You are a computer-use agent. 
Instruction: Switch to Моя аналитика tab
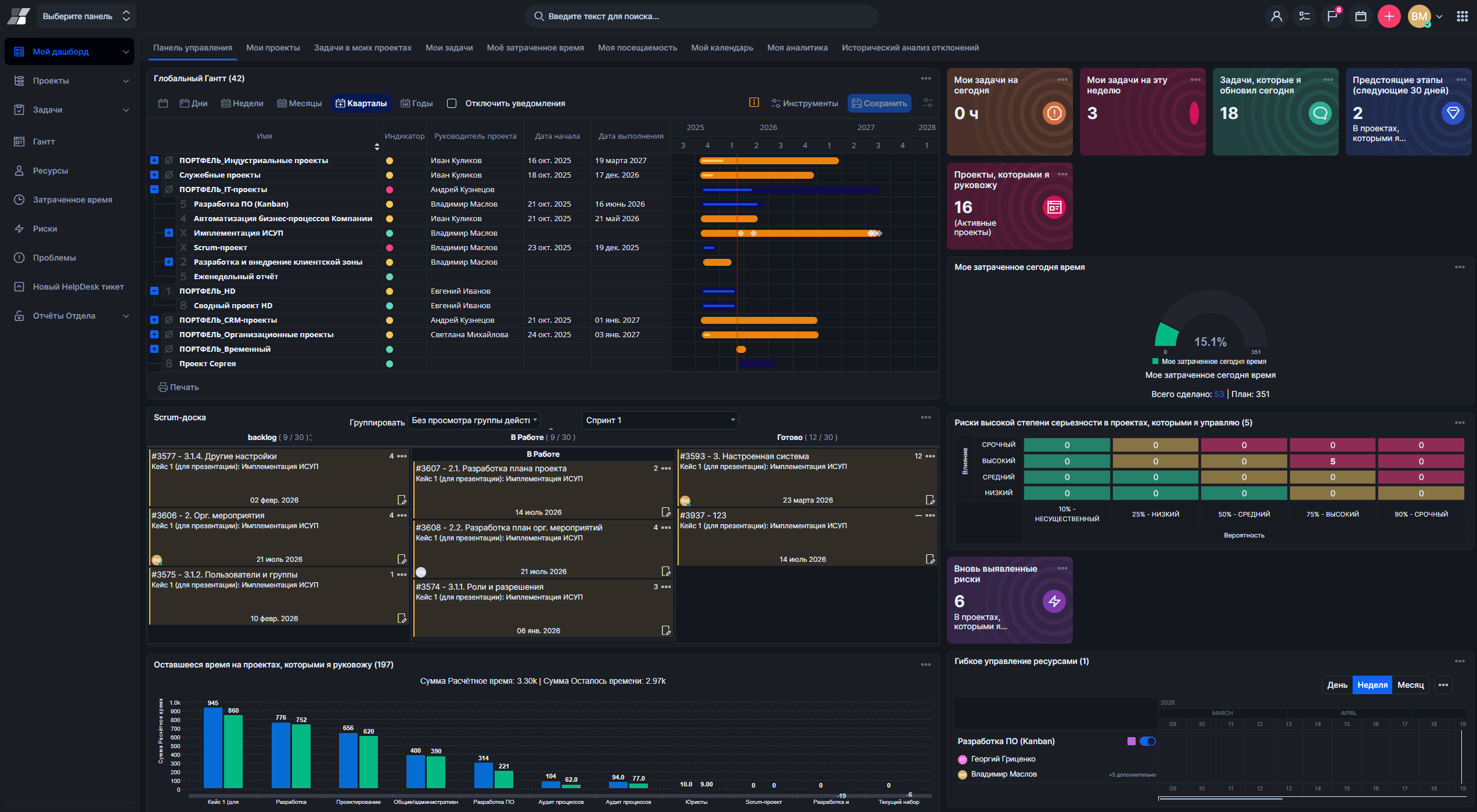click(797, 48)
